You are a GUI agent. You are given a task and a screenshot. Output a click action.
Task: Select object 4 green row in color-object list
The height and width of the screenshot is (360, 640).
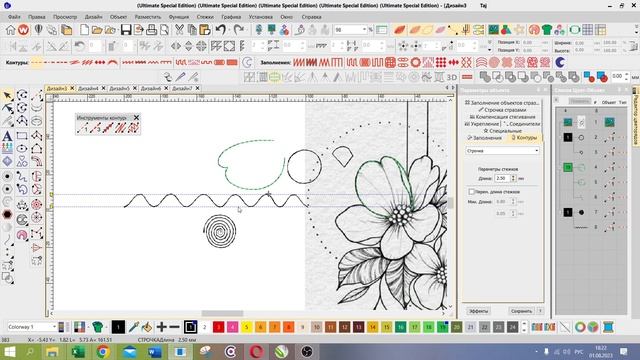pyautogui.click(x=591, y=167)
